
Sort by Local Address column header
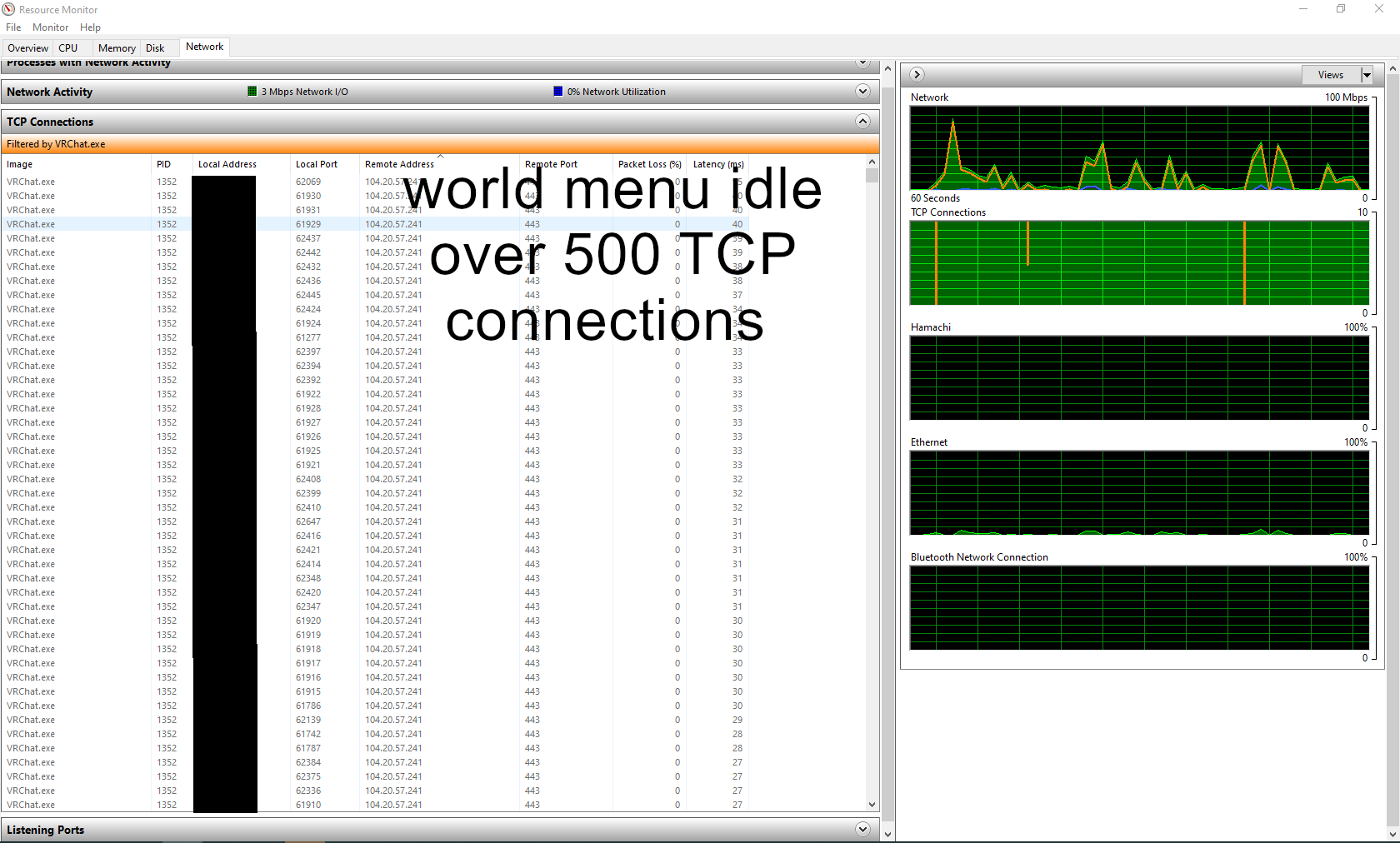click(x=242, y=164)
